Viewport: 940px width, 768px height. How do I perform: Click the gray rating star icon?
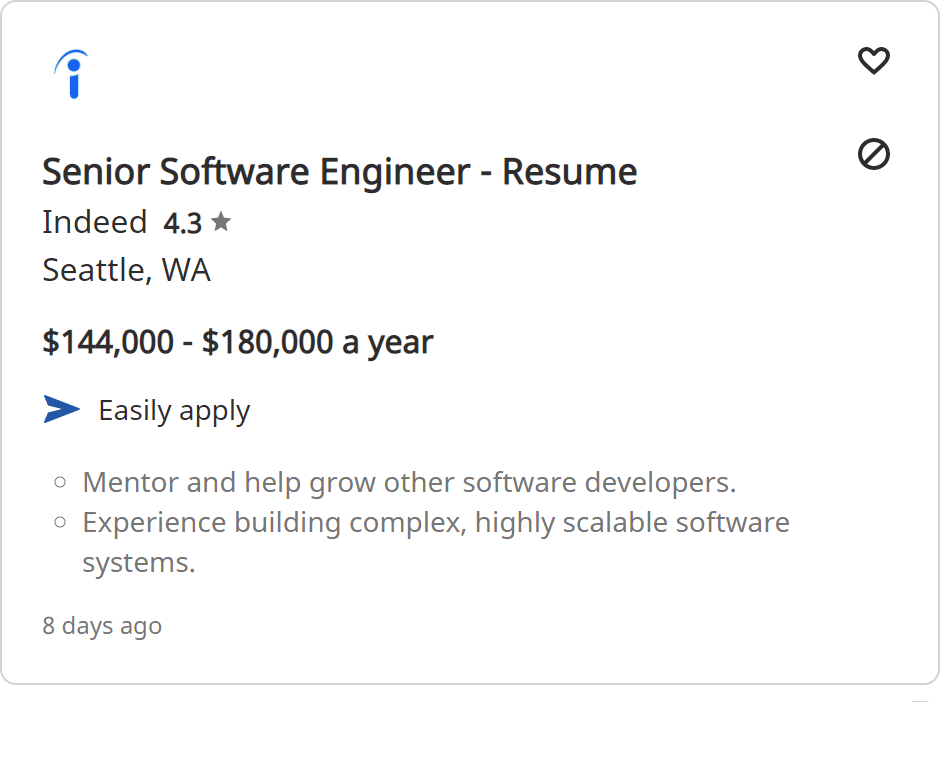pyautogui.click(x=221, y=222)
